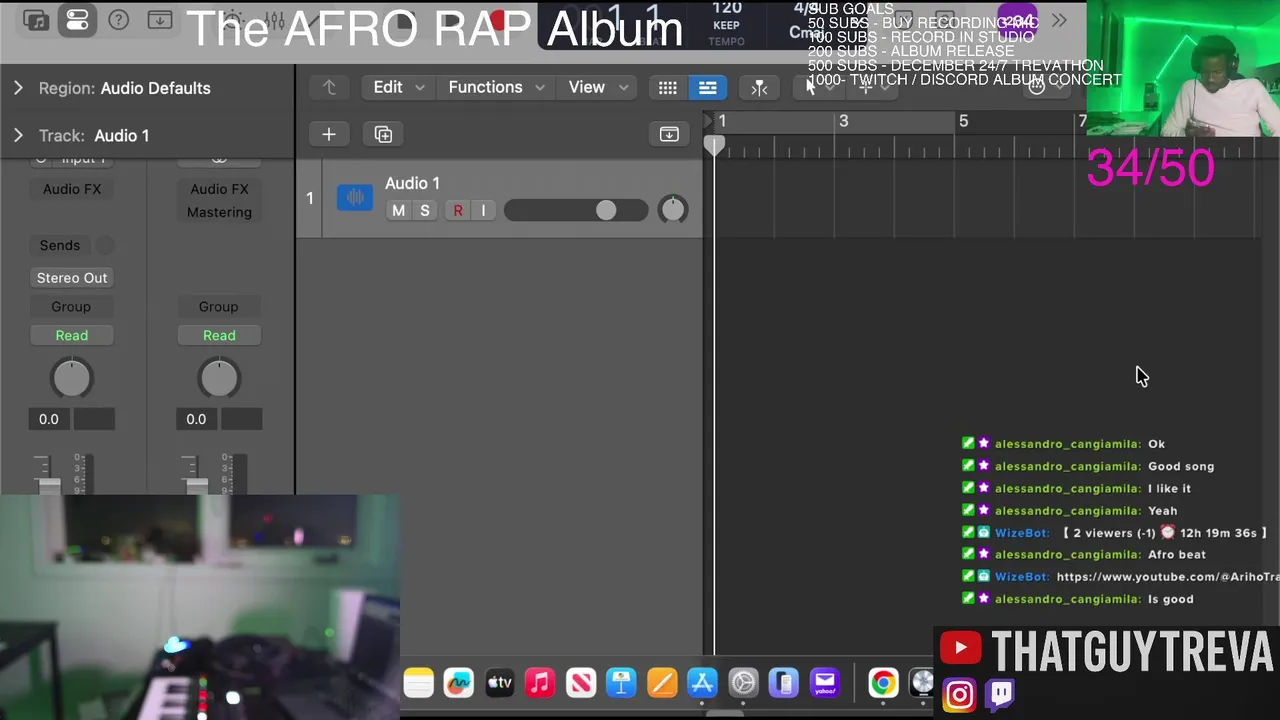The width and height of the screenshot is (1280, 720).
Task: Click left channel Audio FX slot
Action: click(x=72, y=189)
